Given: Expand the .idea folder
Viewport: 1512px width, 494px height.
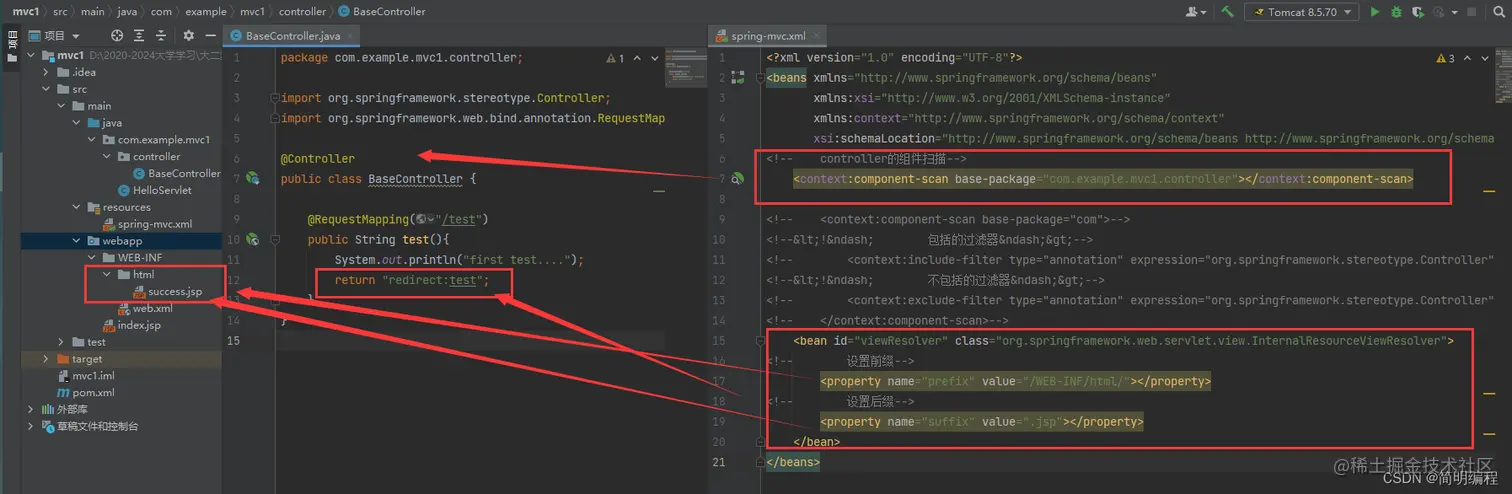Looking at the screenshot, I should [x=46, y=73].
